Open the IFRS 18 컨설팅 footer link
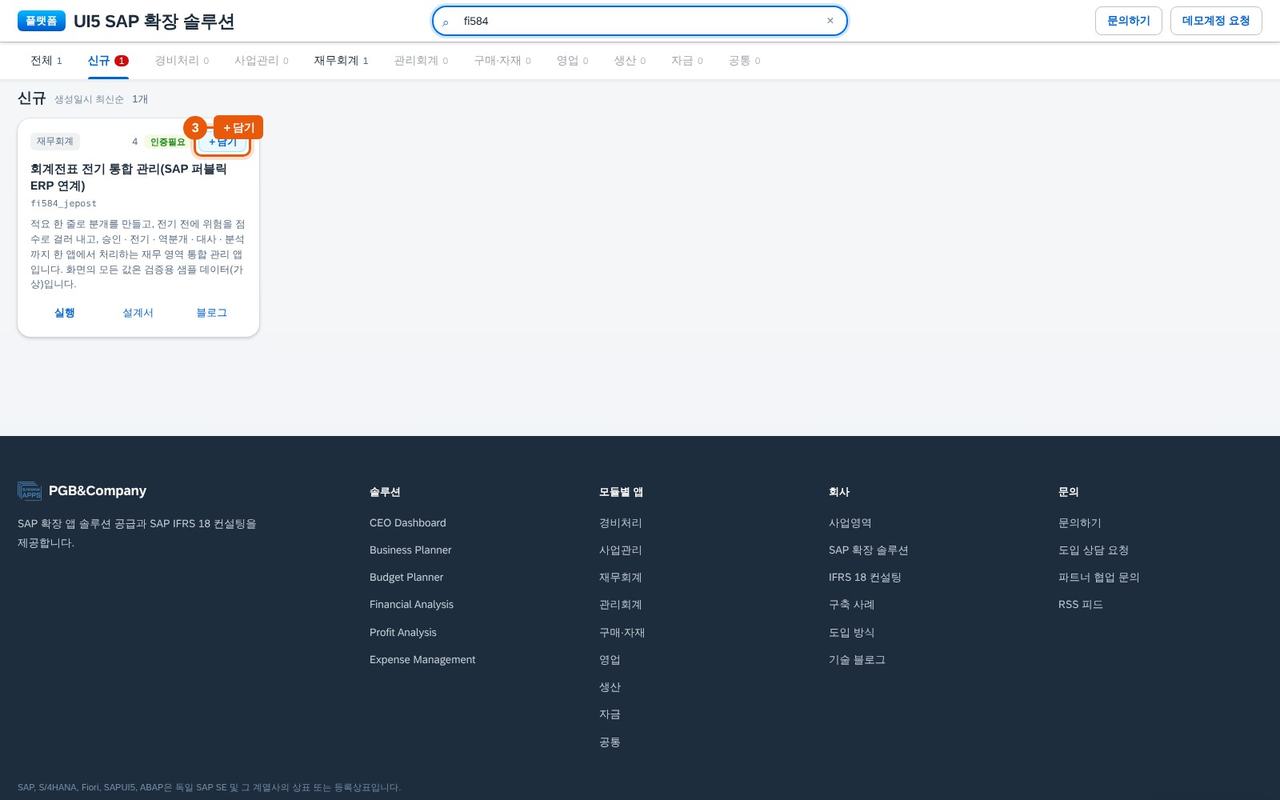 point(865,577)
